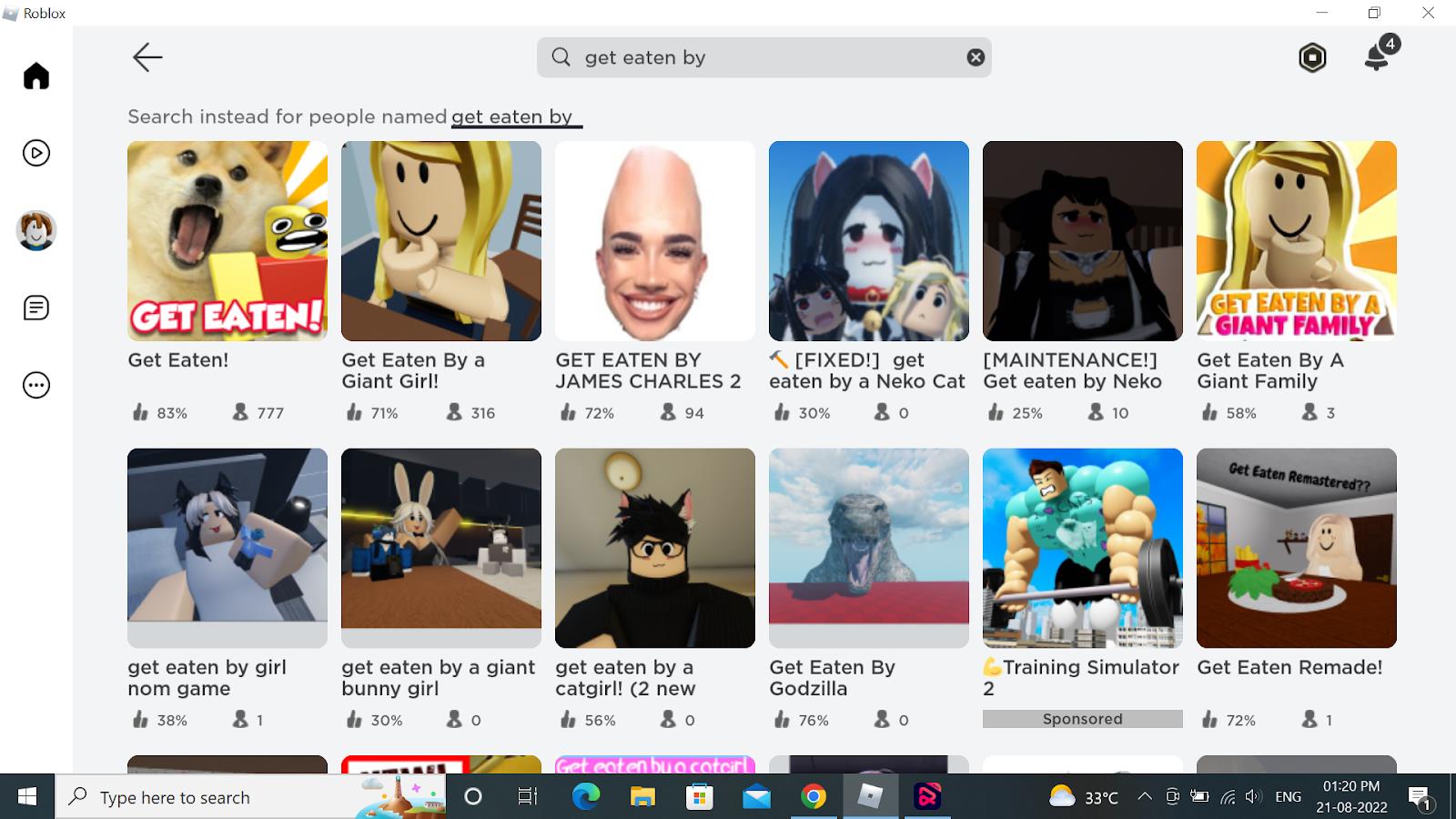The height and width of the screenshot is (819, 1456).
Task: Click the back arrow
Action: point(147,57)
